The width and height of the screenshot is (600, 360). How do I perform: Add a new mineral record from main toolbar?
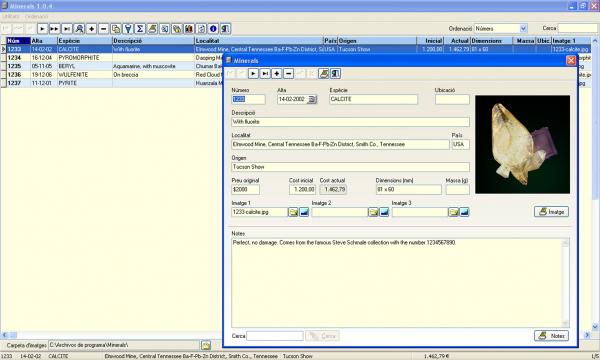[x=91, y=29]
